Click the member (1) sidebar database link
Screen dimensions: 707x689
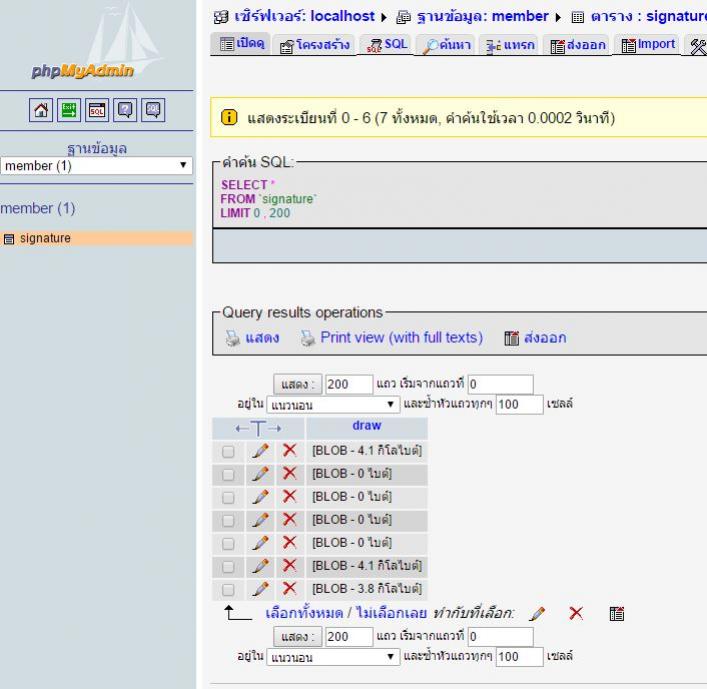38,208
